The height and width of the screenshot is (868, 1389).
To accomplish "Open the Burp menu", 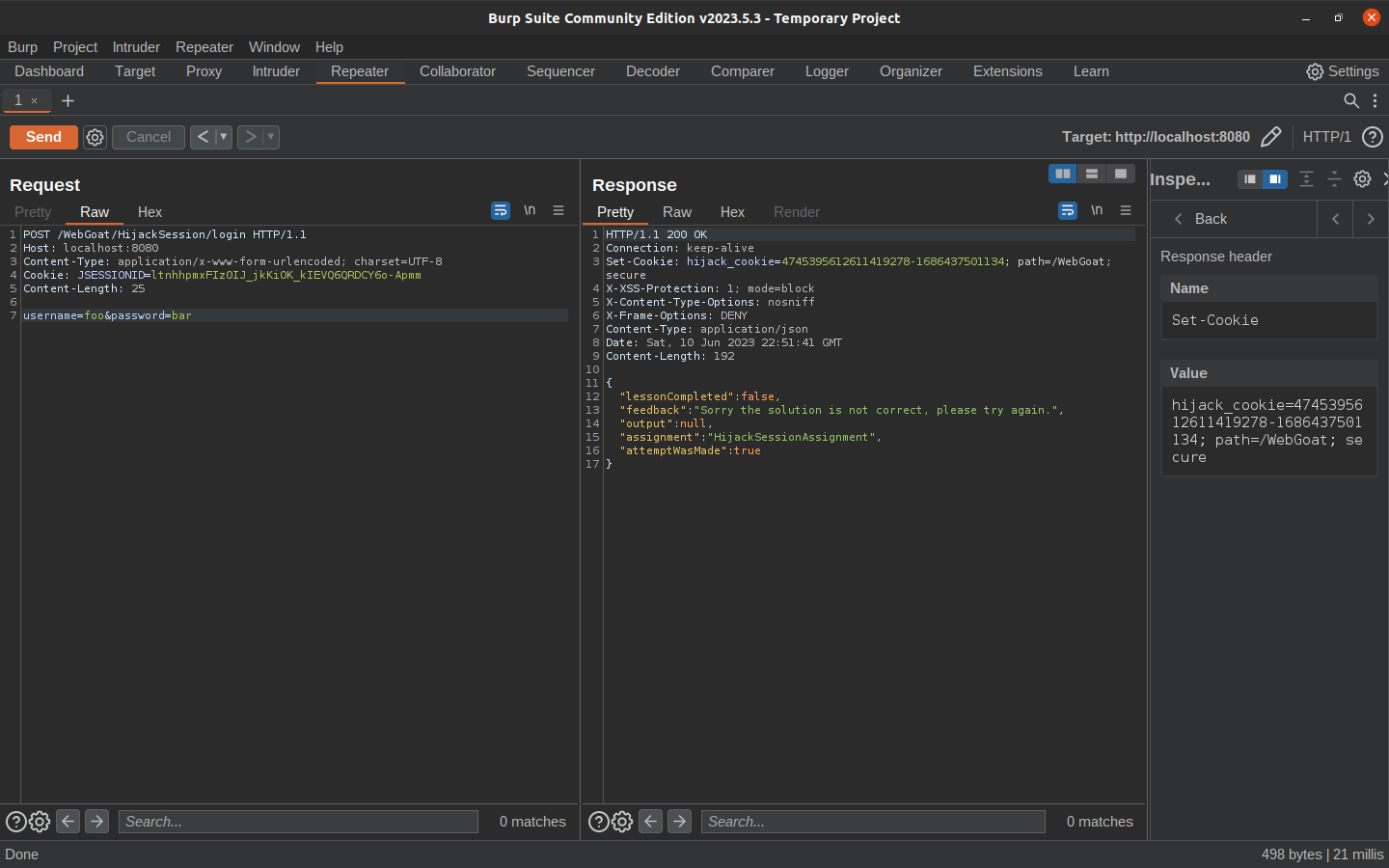I will point(22,47).
